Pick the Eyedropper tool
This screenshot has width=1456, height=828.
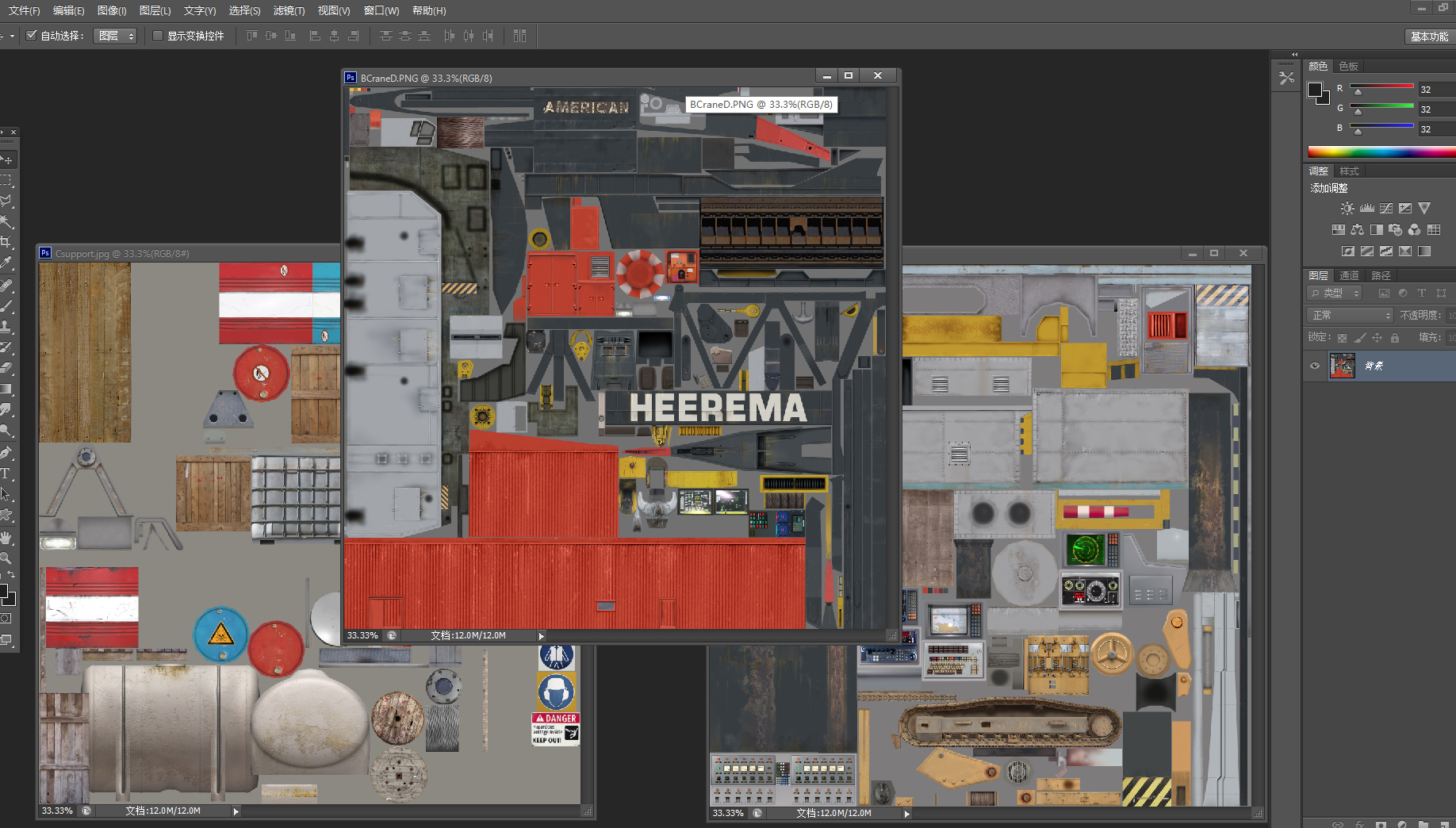click(6, 263)
